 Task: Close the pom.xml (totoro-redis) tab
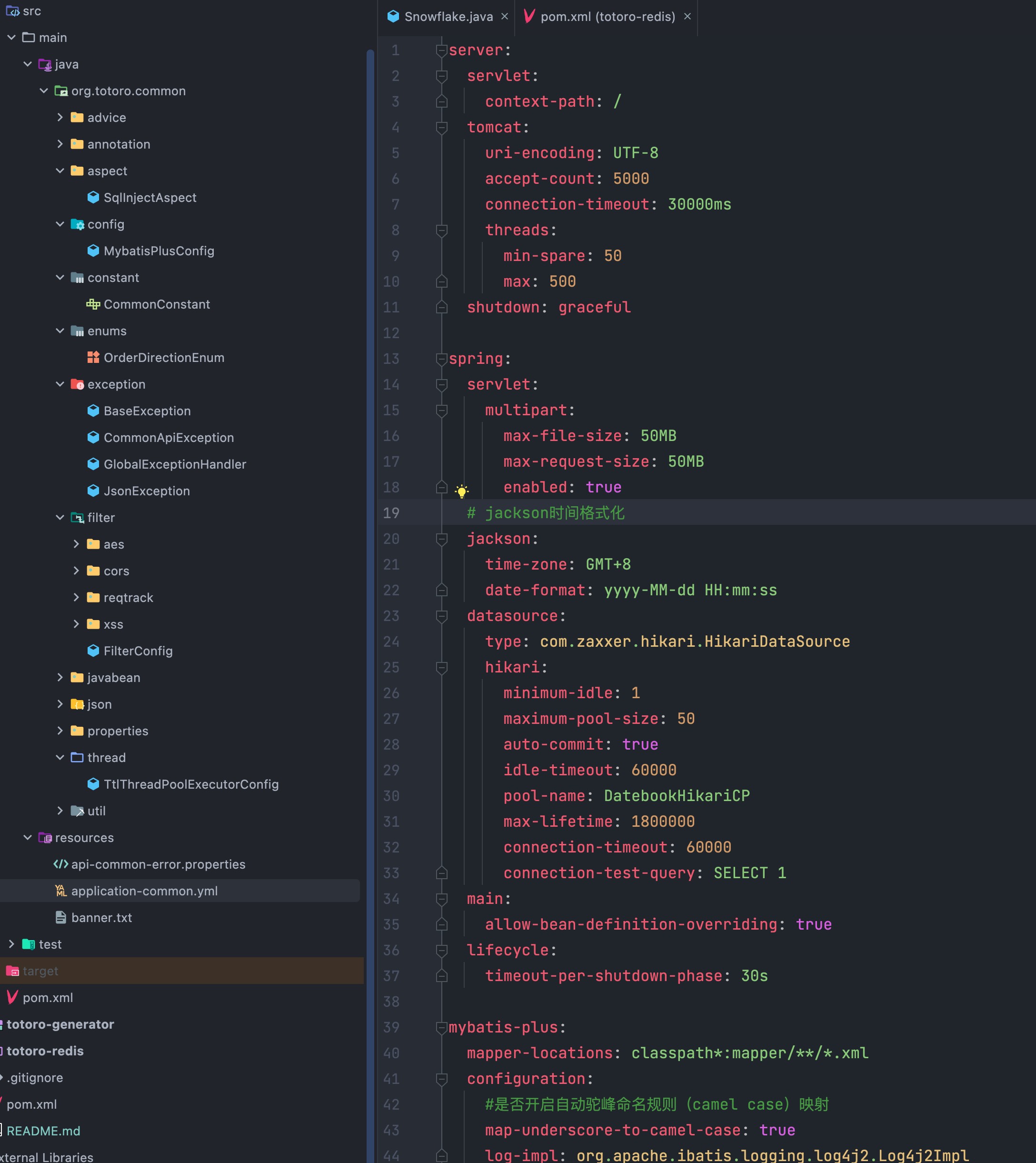687,17
